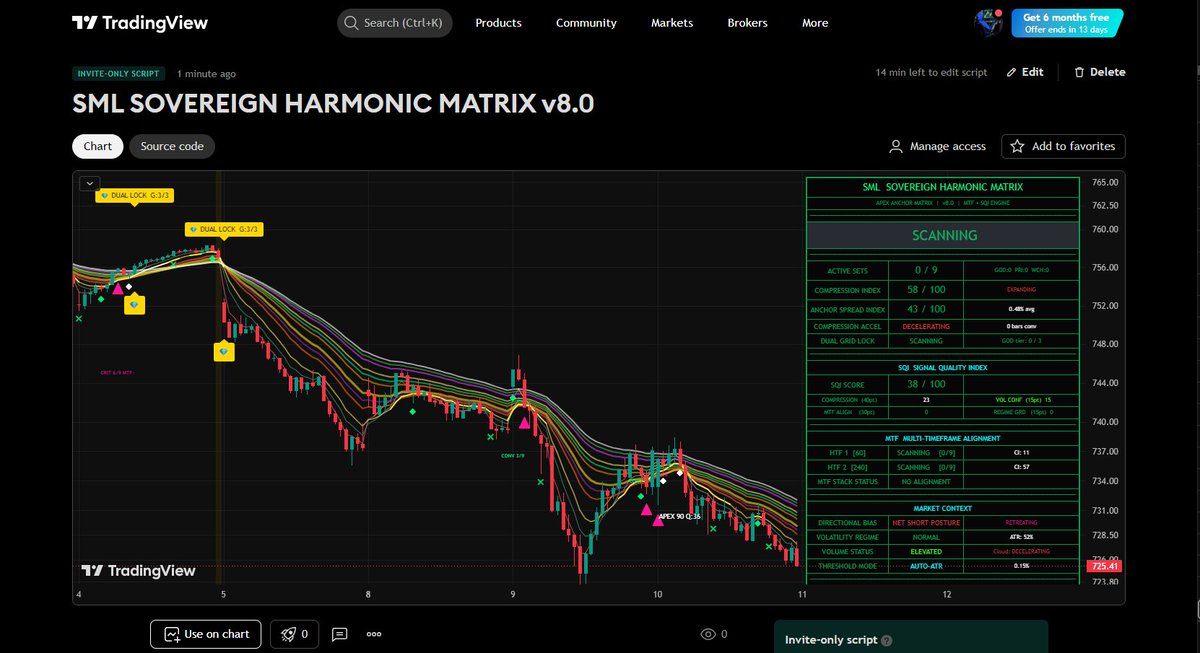The width and height of the screenshot is (1200, 653).
Task: Click the script title SML SOVEREIGN HARMONIC MATRIX v8.0
Action: [x=333, y=104]
